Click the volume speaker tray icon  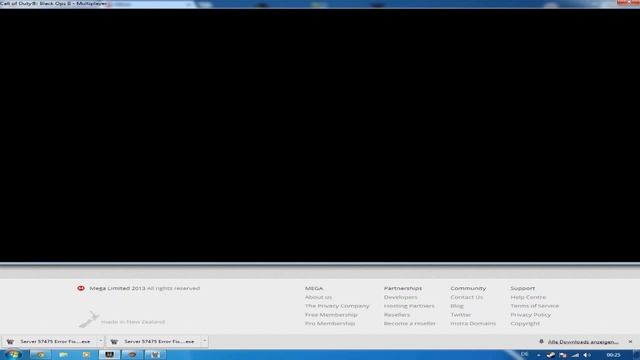point(587,355)
